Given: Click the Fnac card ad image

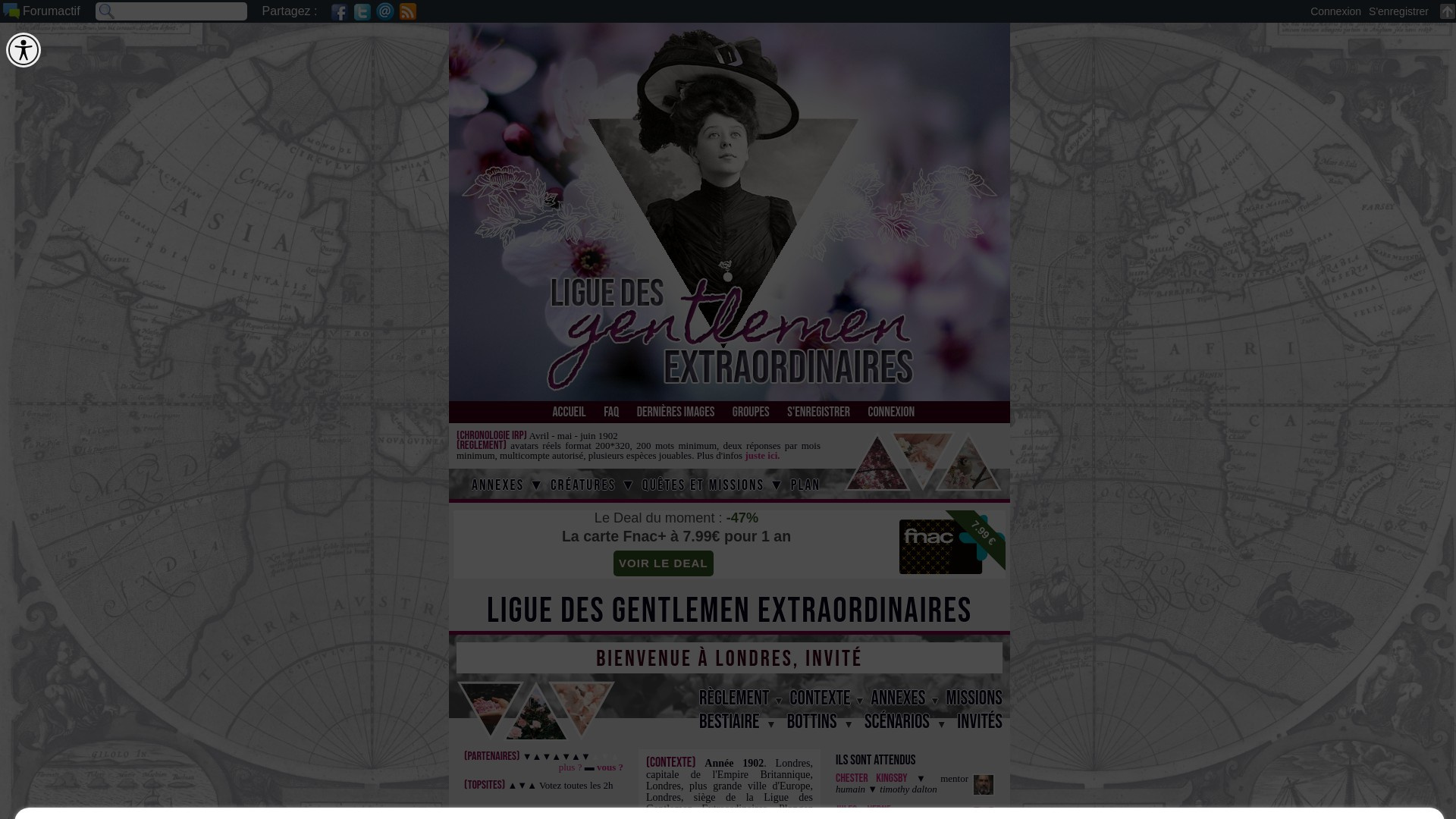Looking at the screenshot, I should point(952,543).
